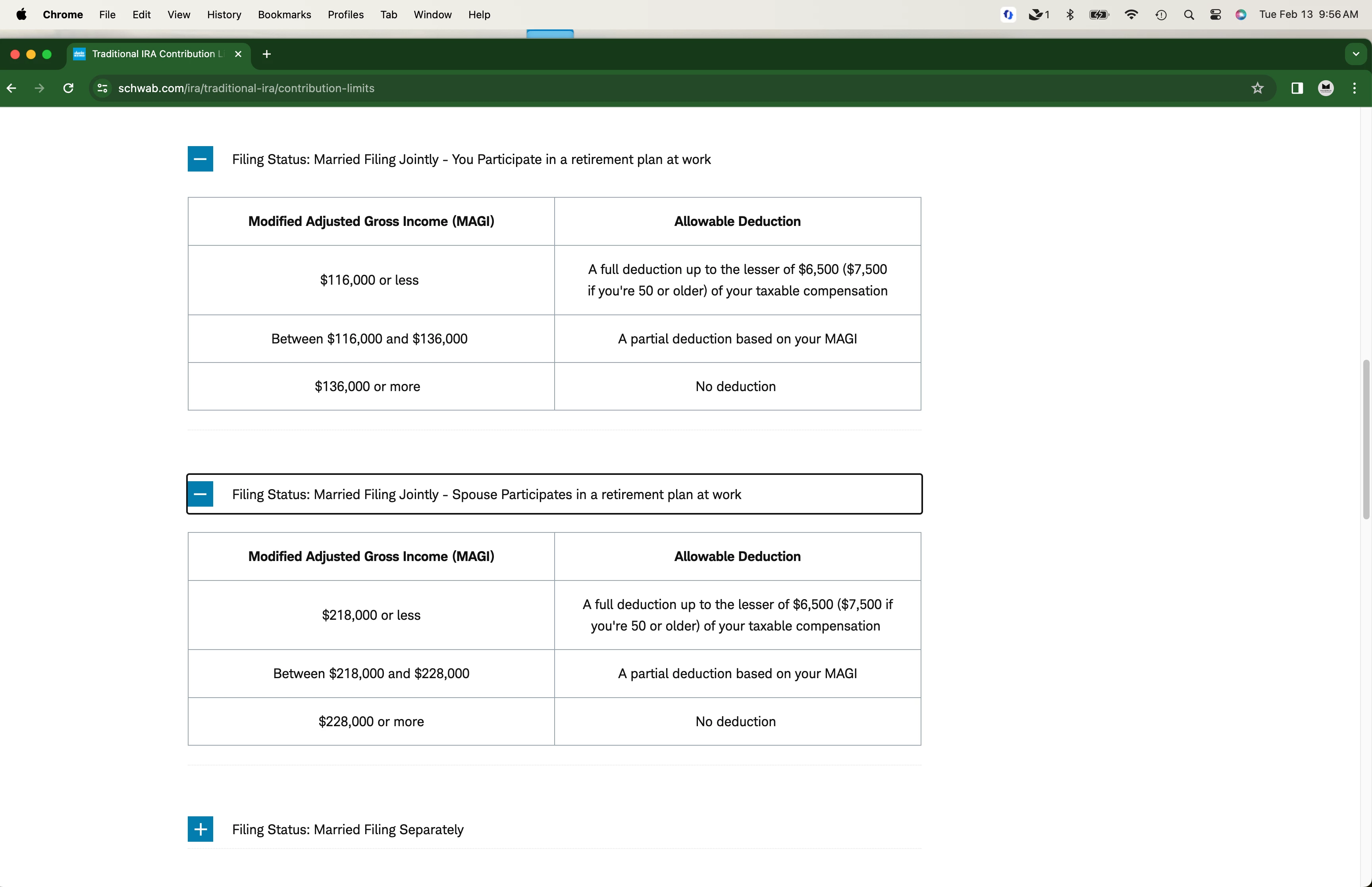Open Chrome three-dot menu

[1354, 88]
